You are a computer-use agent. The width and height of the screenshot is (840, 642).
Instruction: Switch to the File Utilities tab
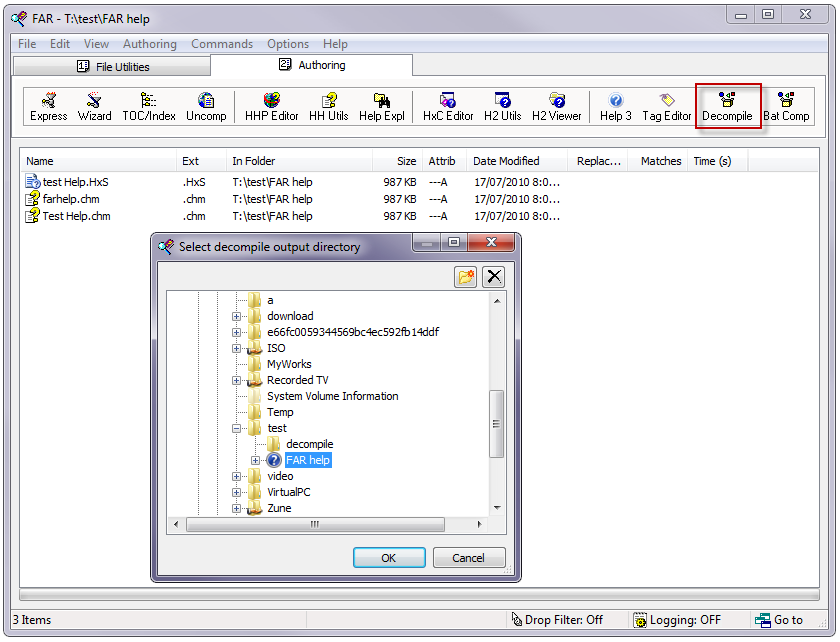112,67
